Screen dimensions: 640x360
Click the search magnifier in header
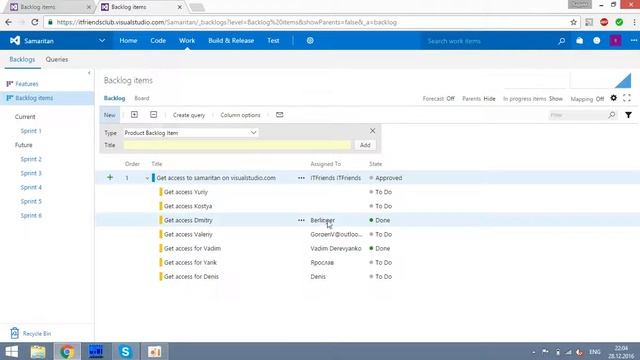pyautogui.click(x=562, y=41)
